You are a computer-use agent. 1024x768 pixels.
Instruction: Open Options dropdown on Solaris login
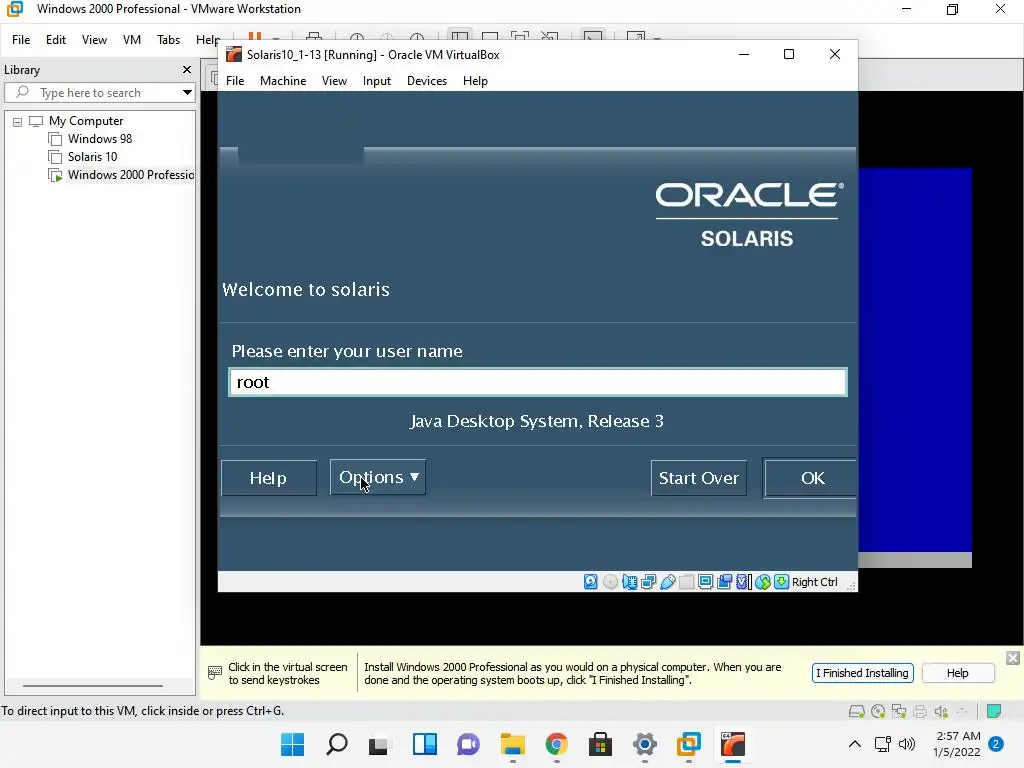(378, 477)
